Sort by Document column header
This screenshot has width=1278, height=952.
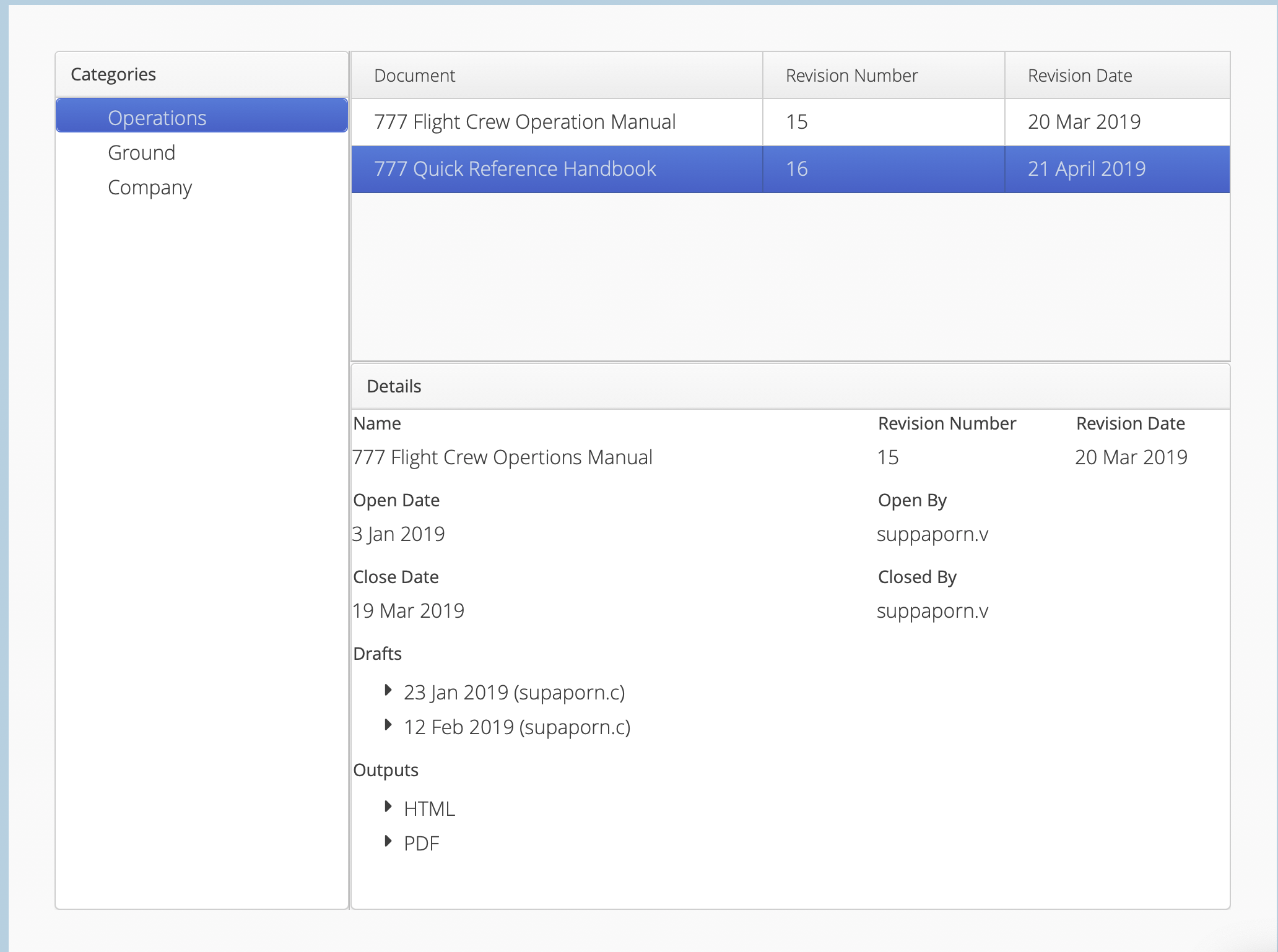pos(414,76)
